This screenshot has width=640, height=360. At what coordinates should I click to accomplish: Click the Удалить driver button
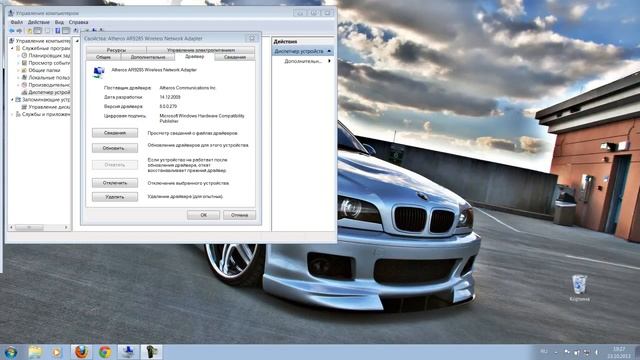(x=115, y=197)
